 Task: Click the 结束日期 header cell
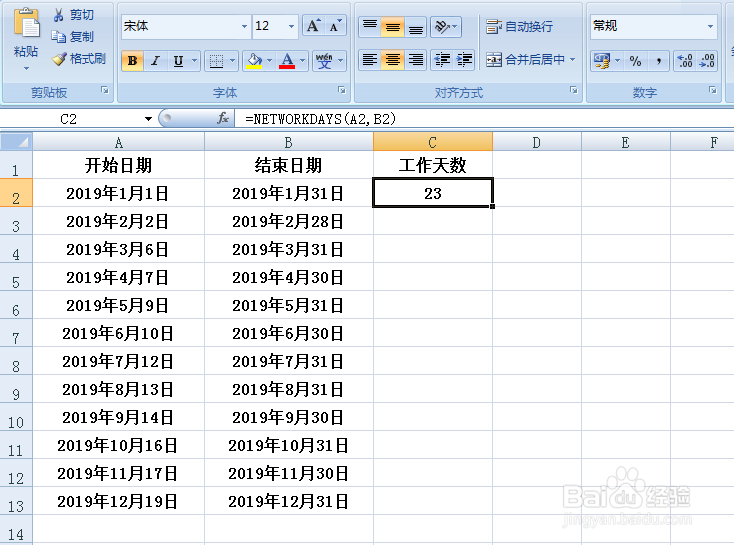(288, 165)
